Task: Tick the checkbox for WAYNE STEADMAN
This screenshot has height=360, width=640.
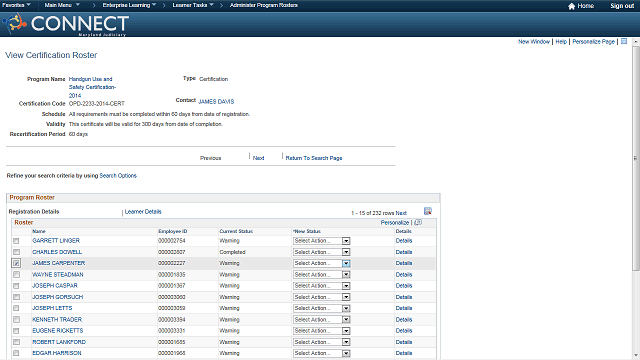Action: click(x=16, y=275)
